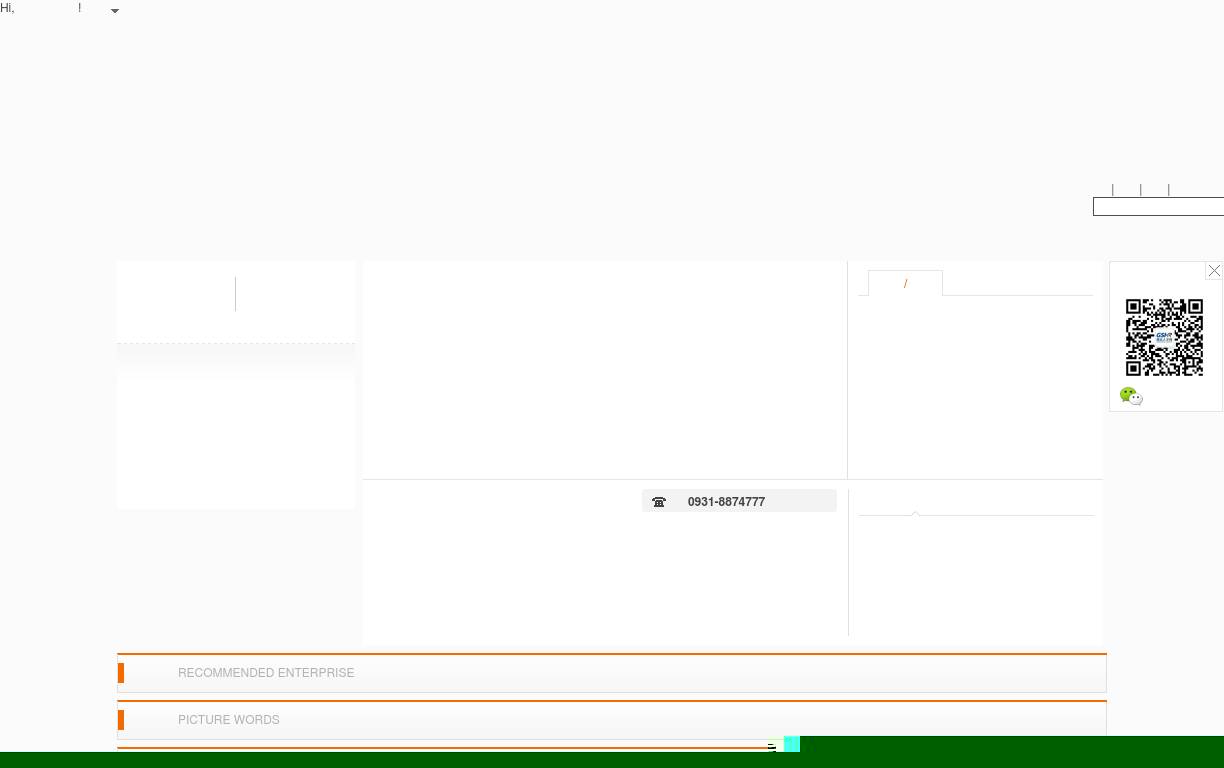Click the phone number 0931-8874777

[726, 502]
